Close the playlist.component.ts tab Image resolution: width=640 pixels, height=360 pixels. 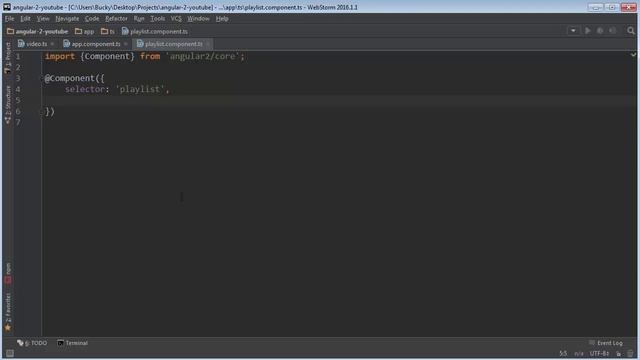[x=208, y=44]
